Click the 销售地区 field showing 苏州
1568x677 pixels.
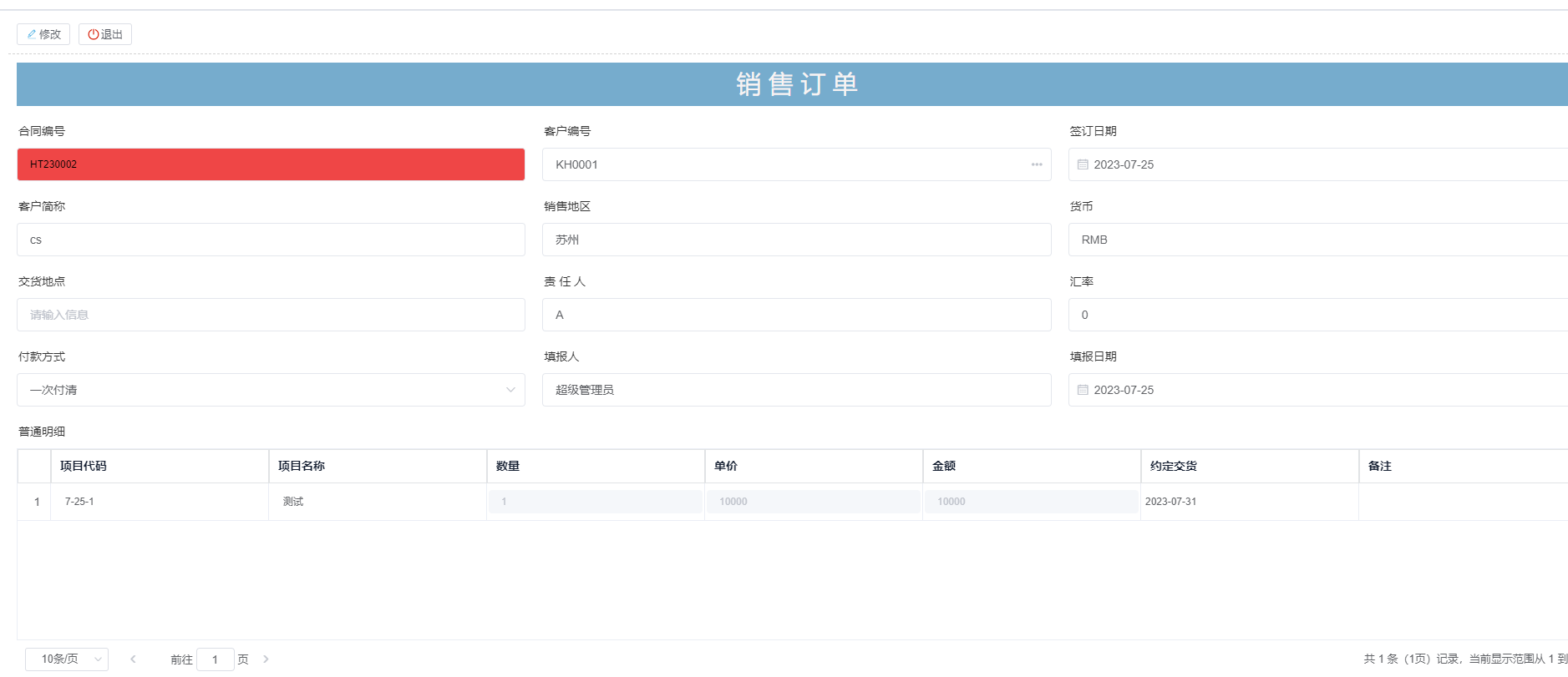(x=795, y=240)
